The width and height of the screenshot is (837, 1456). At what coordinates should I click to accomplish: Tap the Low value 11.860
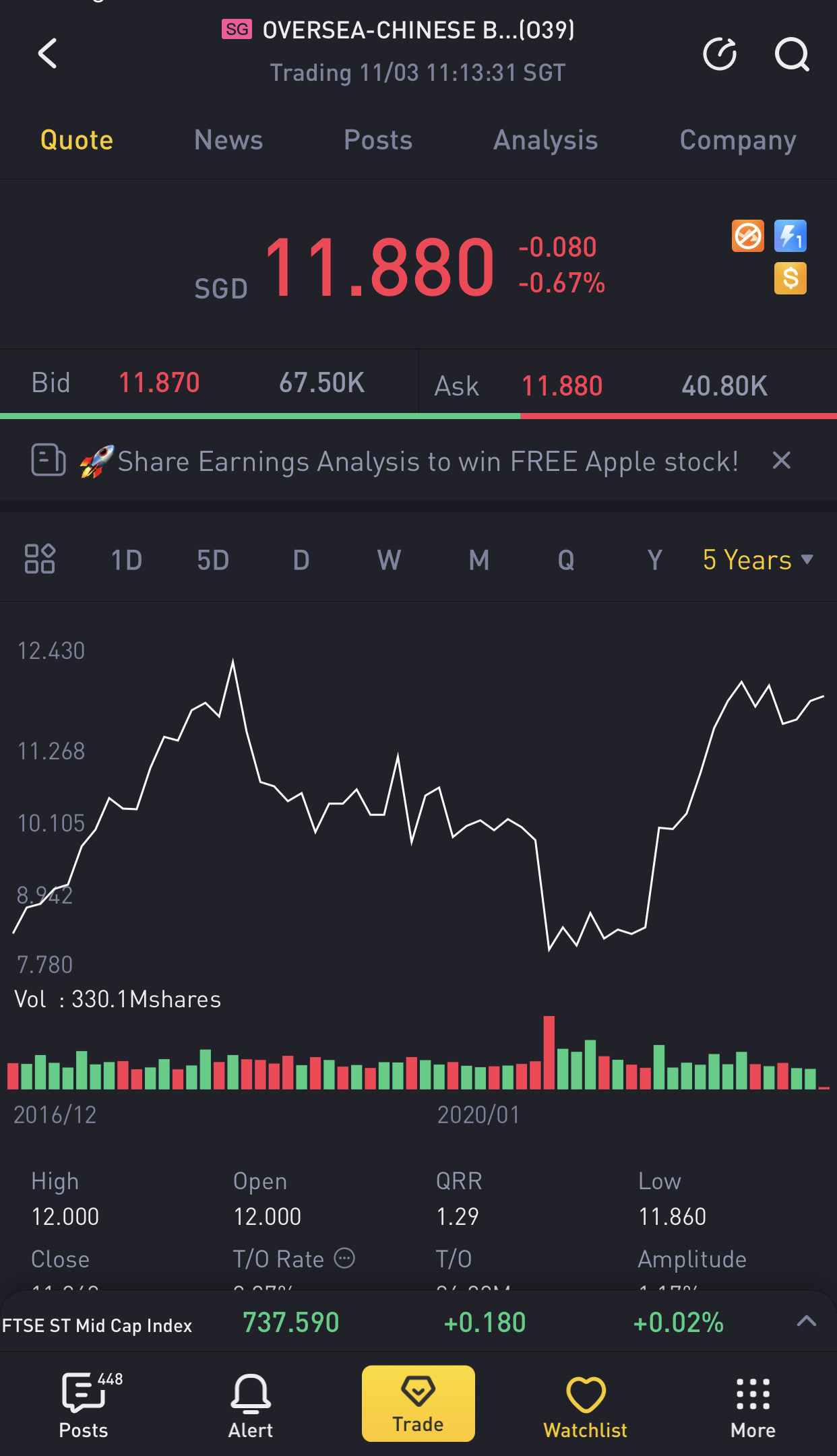coord(672,1216)
